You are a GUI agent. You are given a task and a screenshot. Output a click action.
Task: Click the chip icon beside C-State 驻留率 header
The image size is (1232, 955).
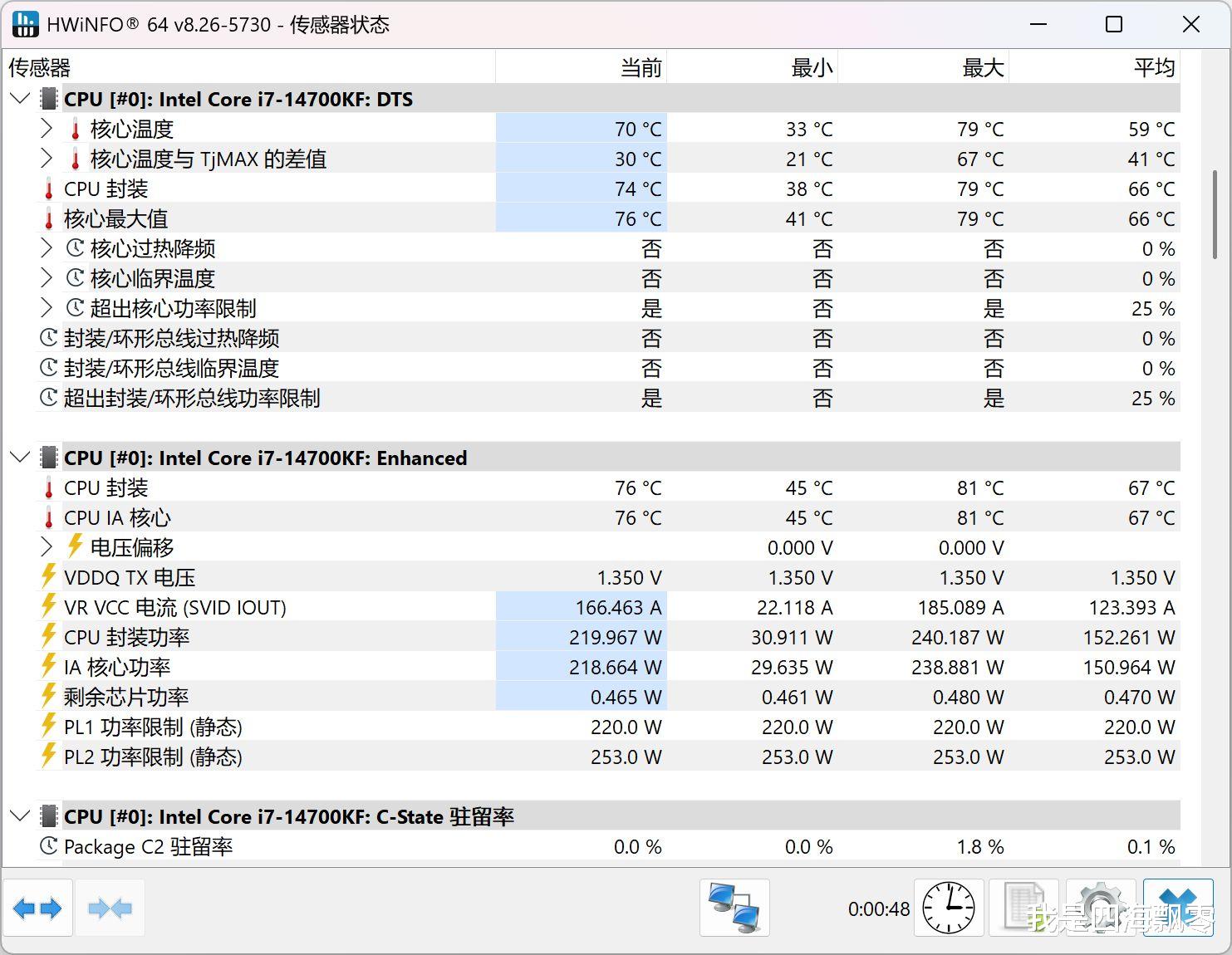click(49, 817)
